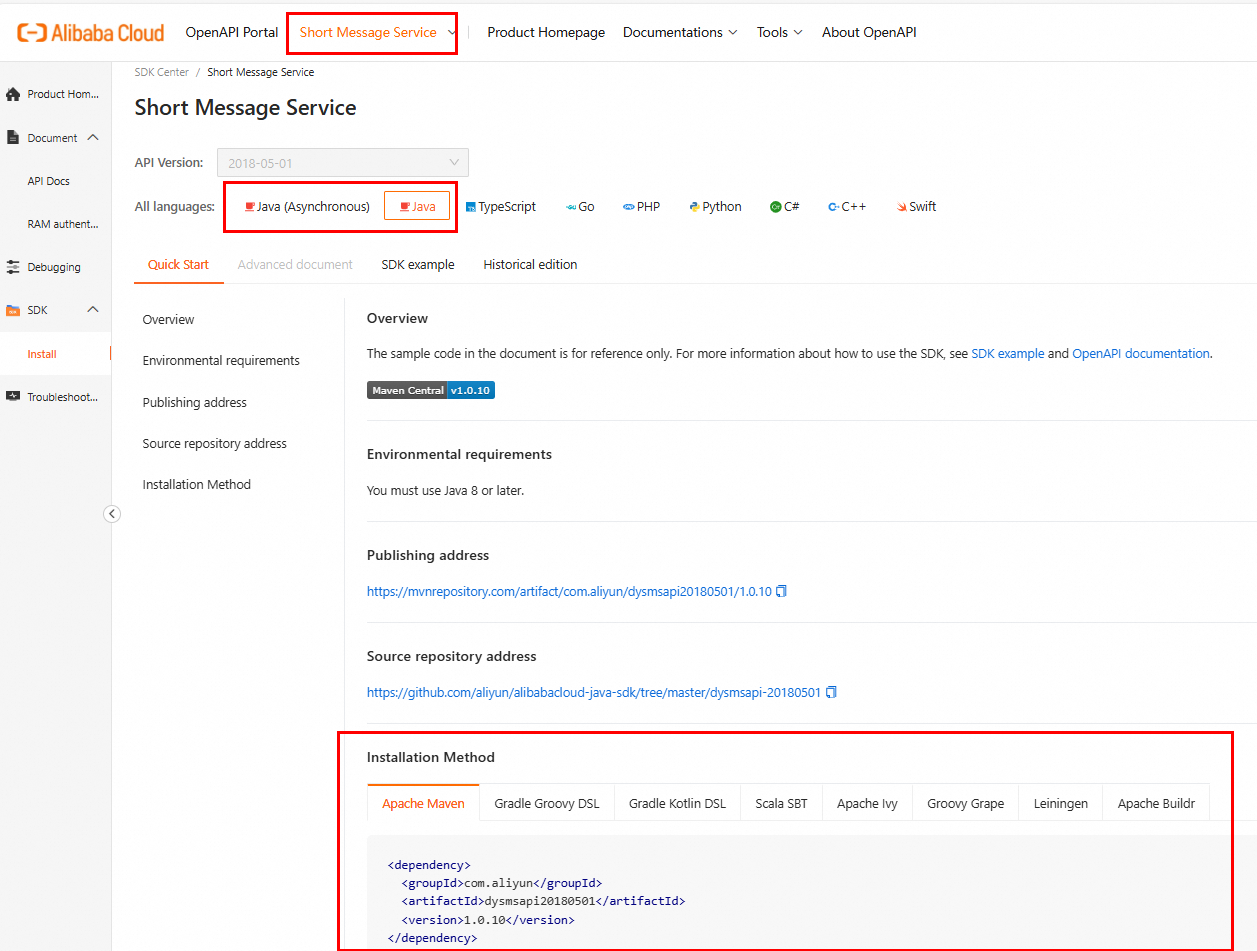The height and width of the screenshot is (951, 1257).
Task: Expand the Documentations menu
Action: coord(680,33)
